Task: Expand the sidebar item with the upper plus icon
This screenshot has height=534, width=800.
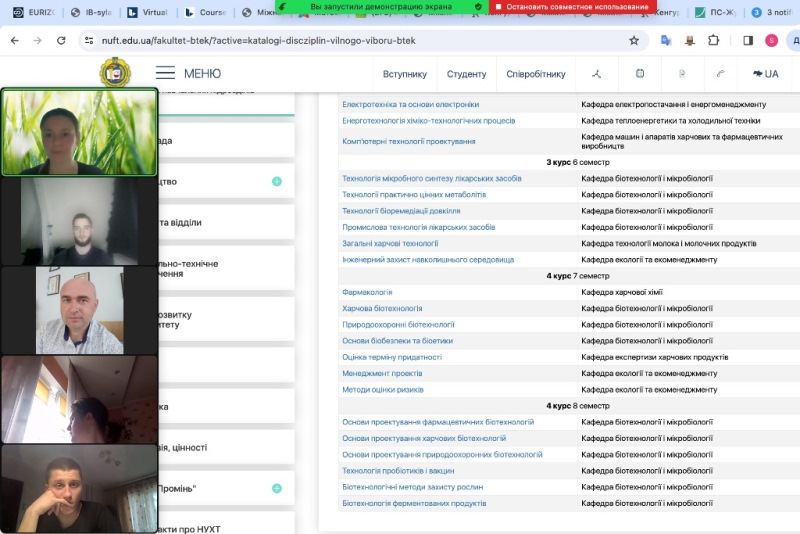Action: tap(277, 181)
